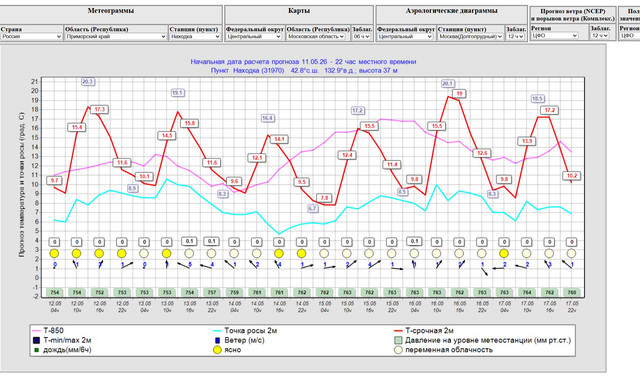Select the Метеограммы section header
Screen dimensions: 640x376
[111, 11]
